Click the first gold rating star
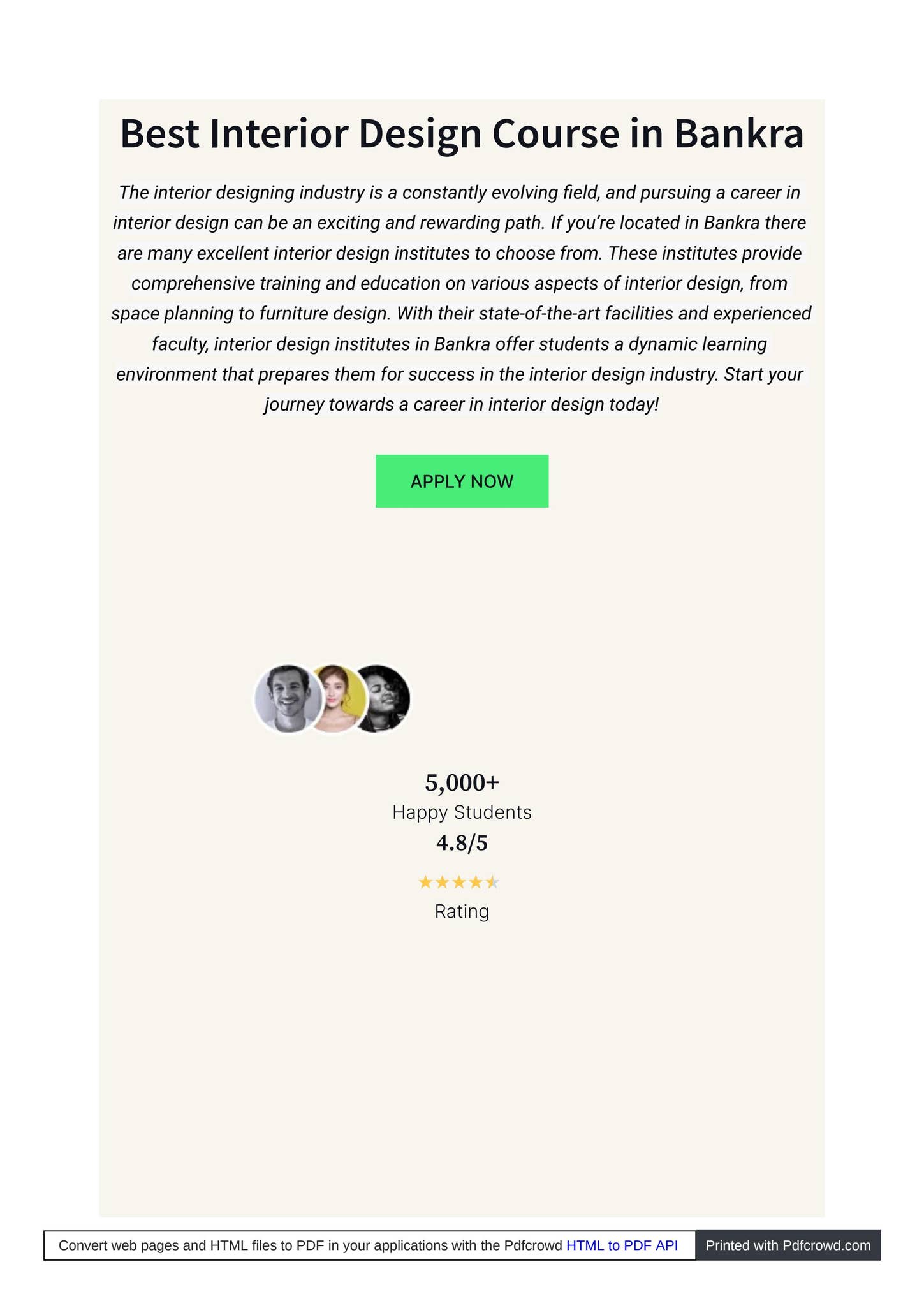This screenshot has height=1306, width=924. [x=425, y=883]
